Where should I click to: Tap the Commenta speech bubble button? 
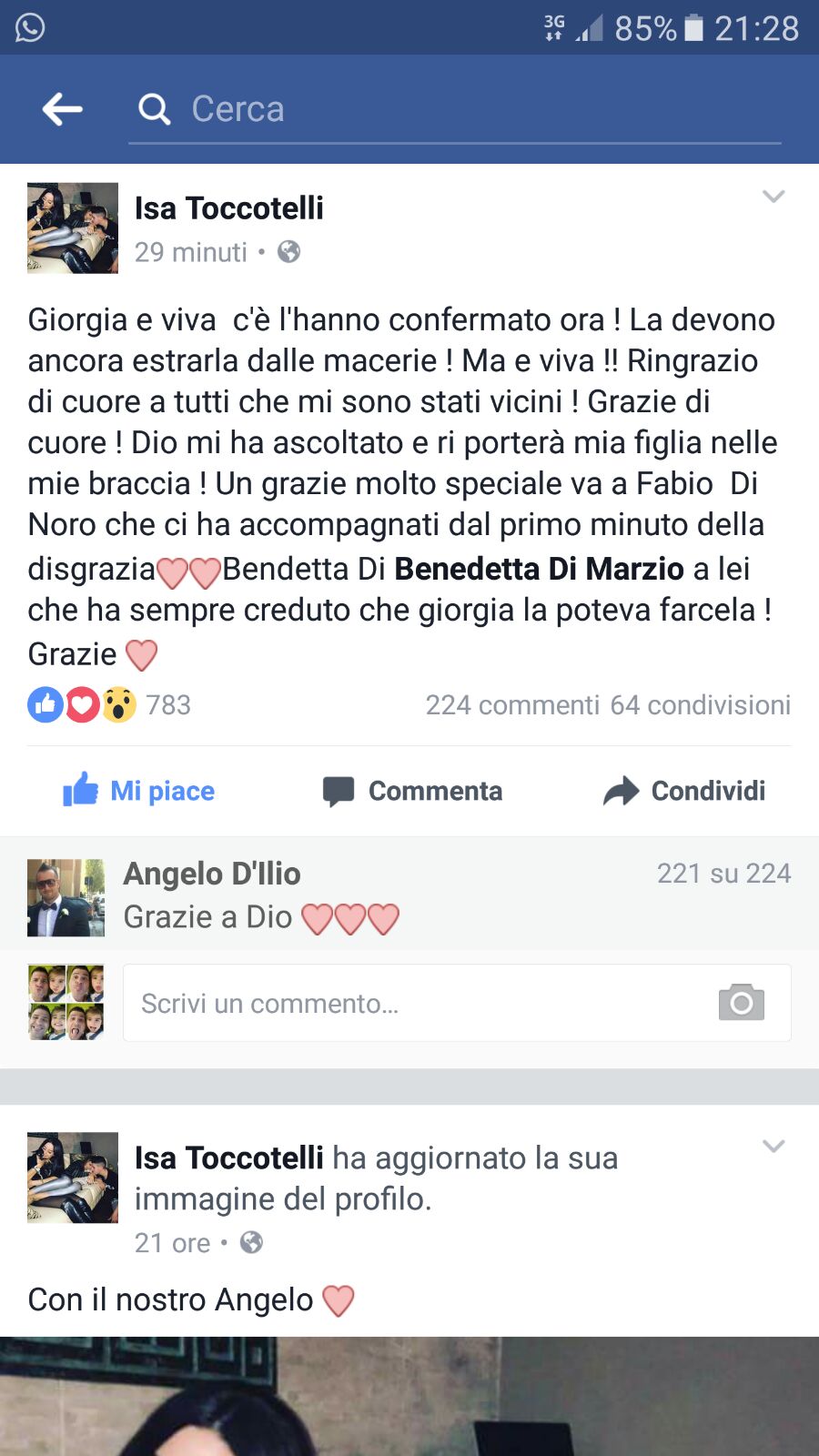[x=412, y=791]
